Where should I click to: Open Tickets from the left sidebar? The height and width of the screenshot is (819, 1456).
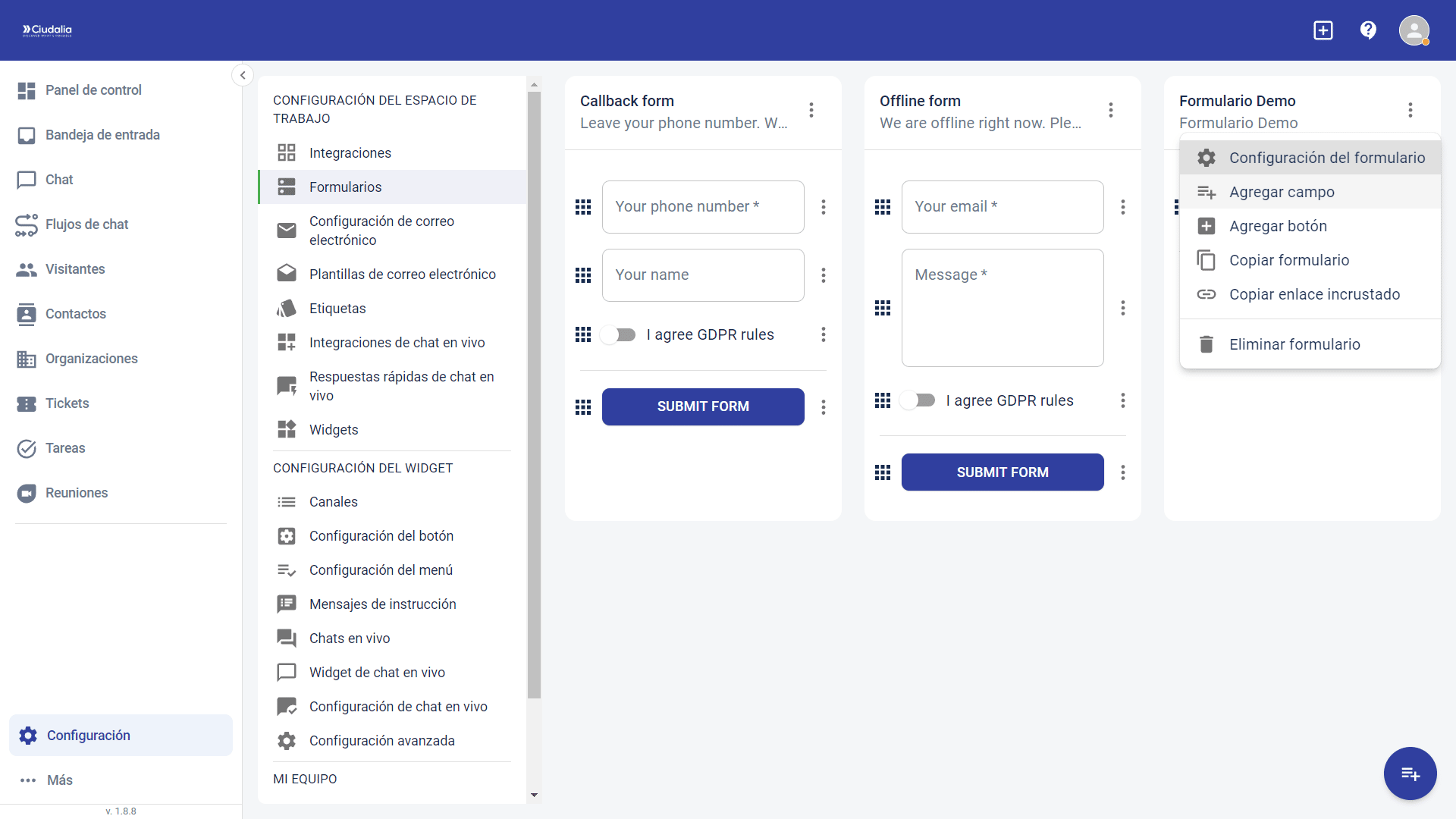67,403
